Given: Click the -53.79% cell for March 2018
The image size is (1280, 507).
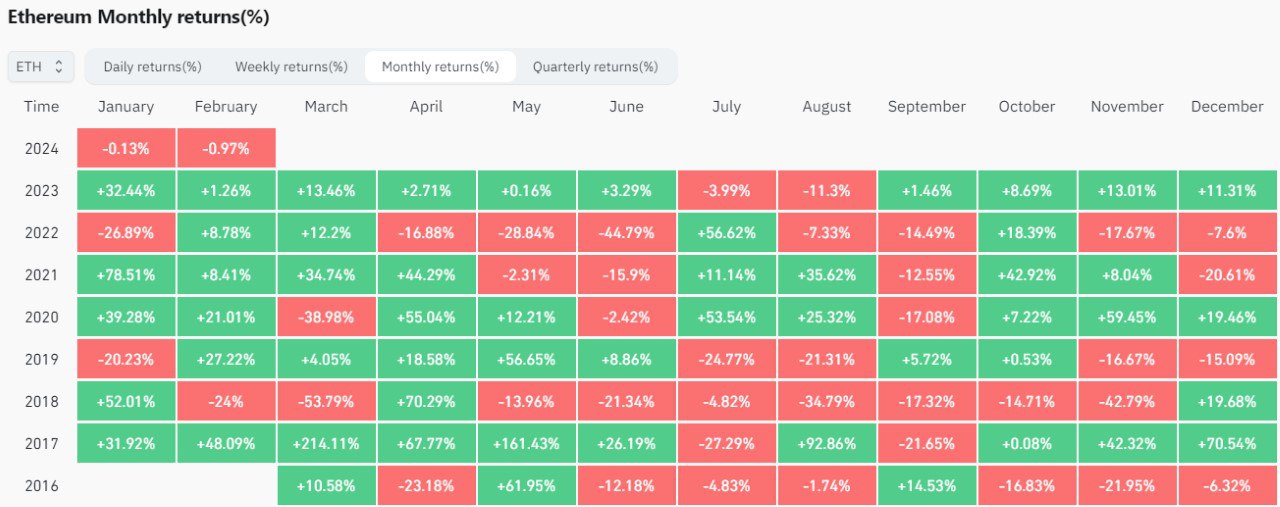Looking at the screenshot, I should pos(326,402).
